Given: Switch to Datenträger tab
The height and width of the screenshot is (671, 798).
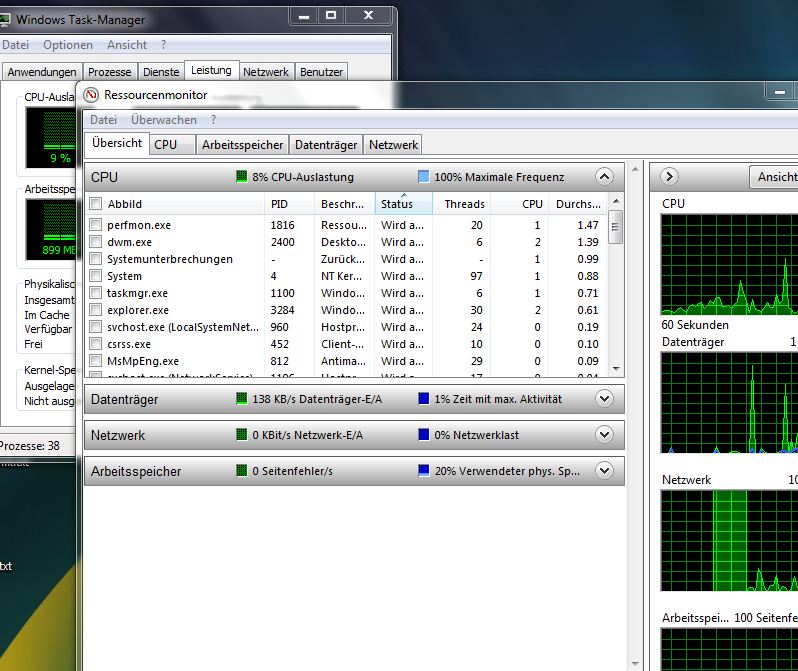Looking at the screenshot, I should [326, 145].
